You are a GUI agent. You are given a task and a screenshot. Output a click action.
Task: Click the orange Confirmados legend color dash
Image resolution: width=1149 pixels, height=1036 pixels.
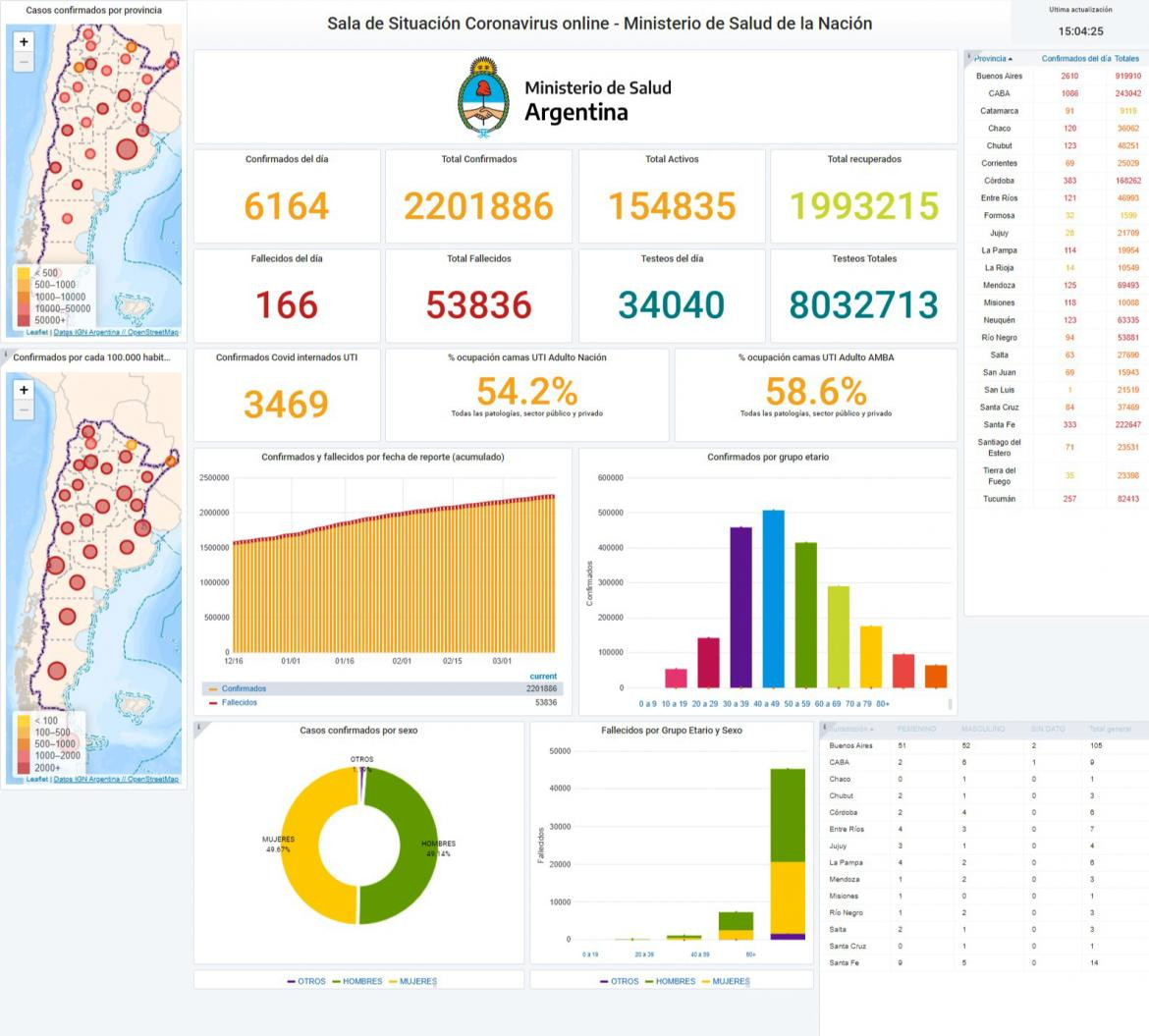[x=213, y=689]
